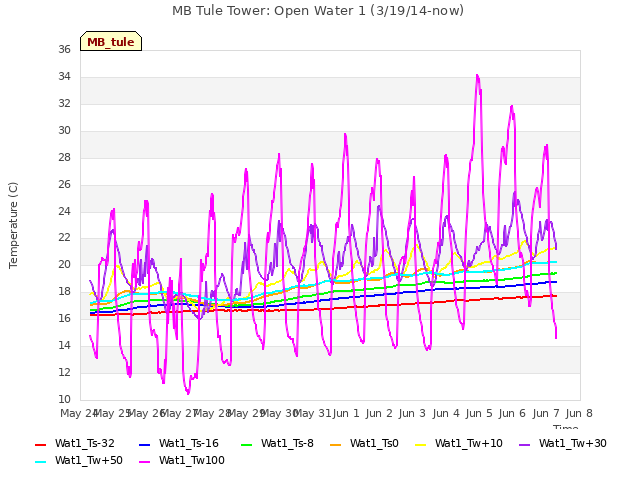Click the orange Wat1_Ts0 legend swatch
Viewport: 640px width, 480px height.
[335, 445]
